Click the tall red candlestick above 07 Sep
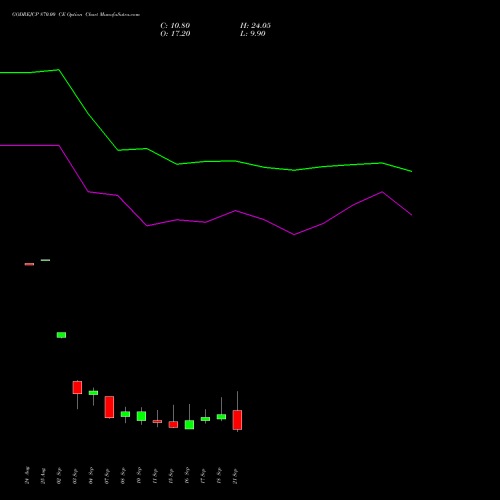500x500 pixels. 109,407
